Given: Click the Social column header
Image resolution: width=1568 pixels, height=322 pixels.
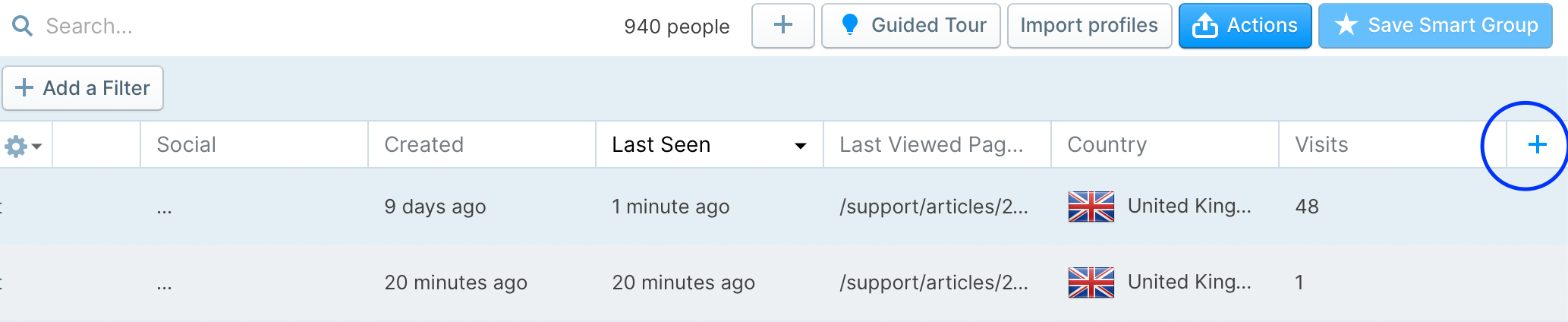Looking at the screenshot, I should 186,144.
